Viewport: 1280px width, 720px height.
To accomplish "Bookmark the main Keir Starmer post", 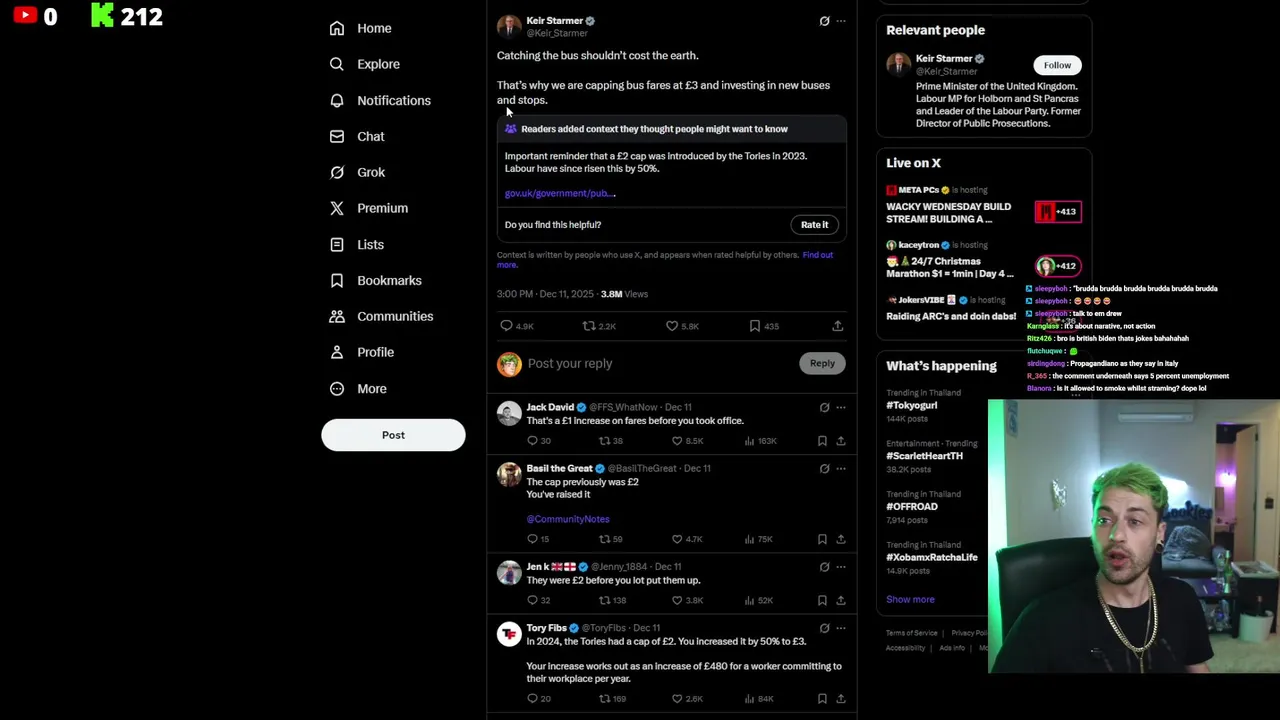I will click(x=755, y=326).
